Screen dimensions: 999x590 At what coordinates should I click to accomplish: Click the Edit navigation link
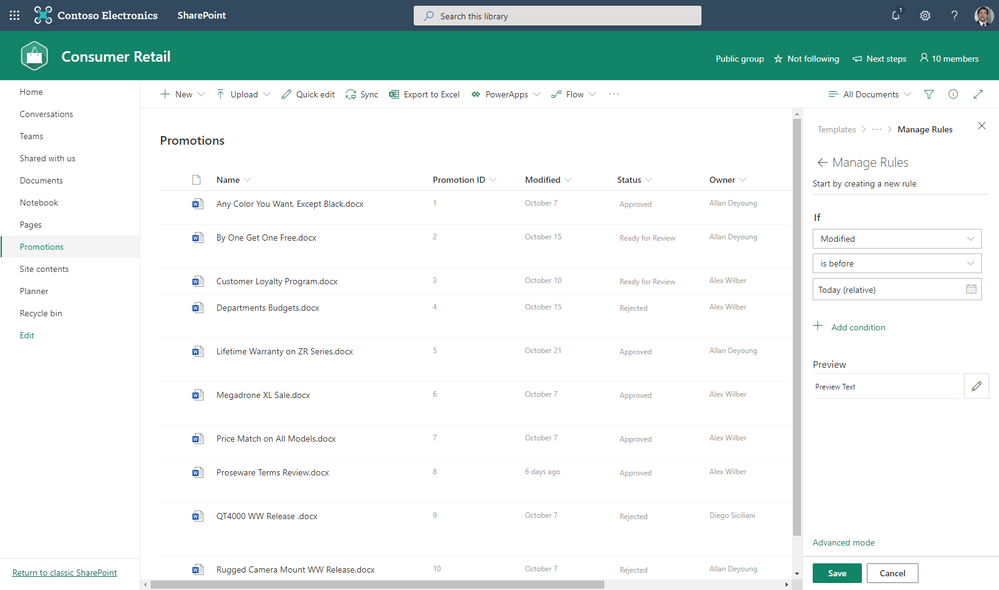pyautogui.click(x=27, y=335)
